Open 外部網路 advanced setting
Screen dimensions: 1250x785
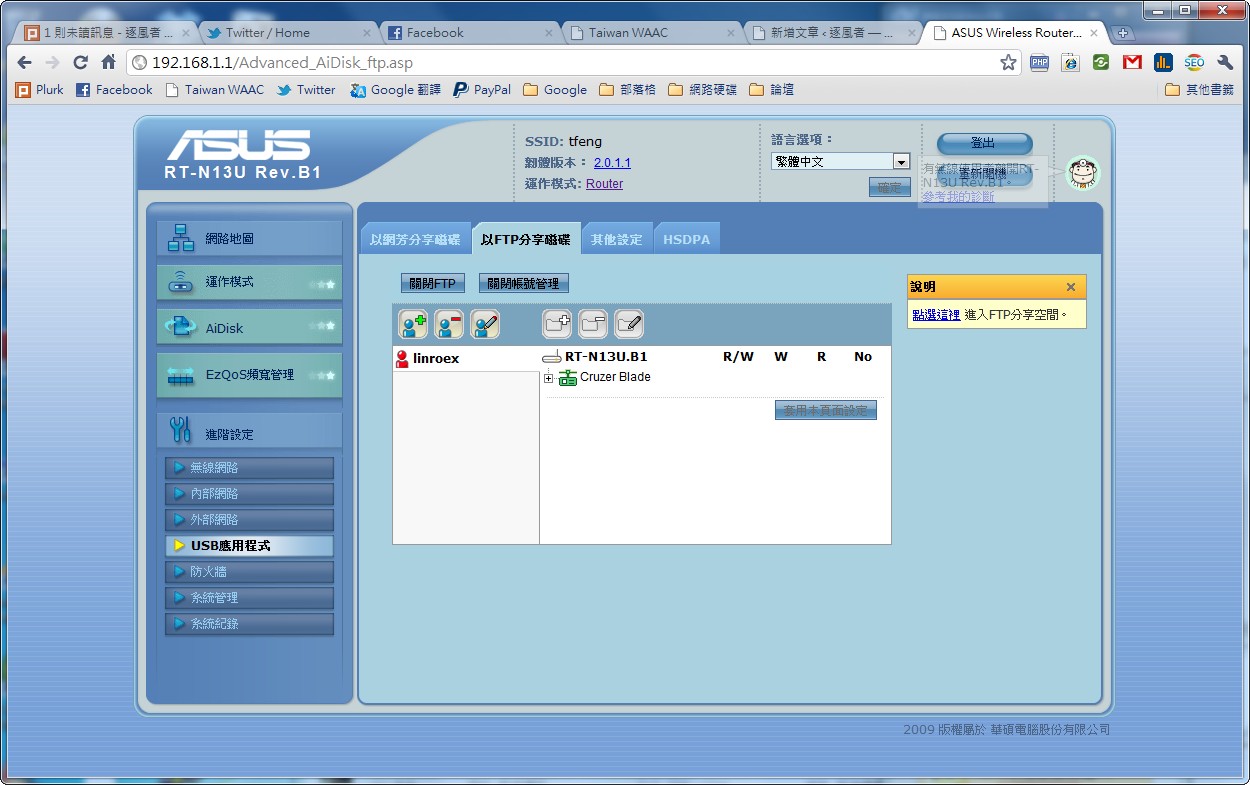pyautogui.click(x=249, y=520)
